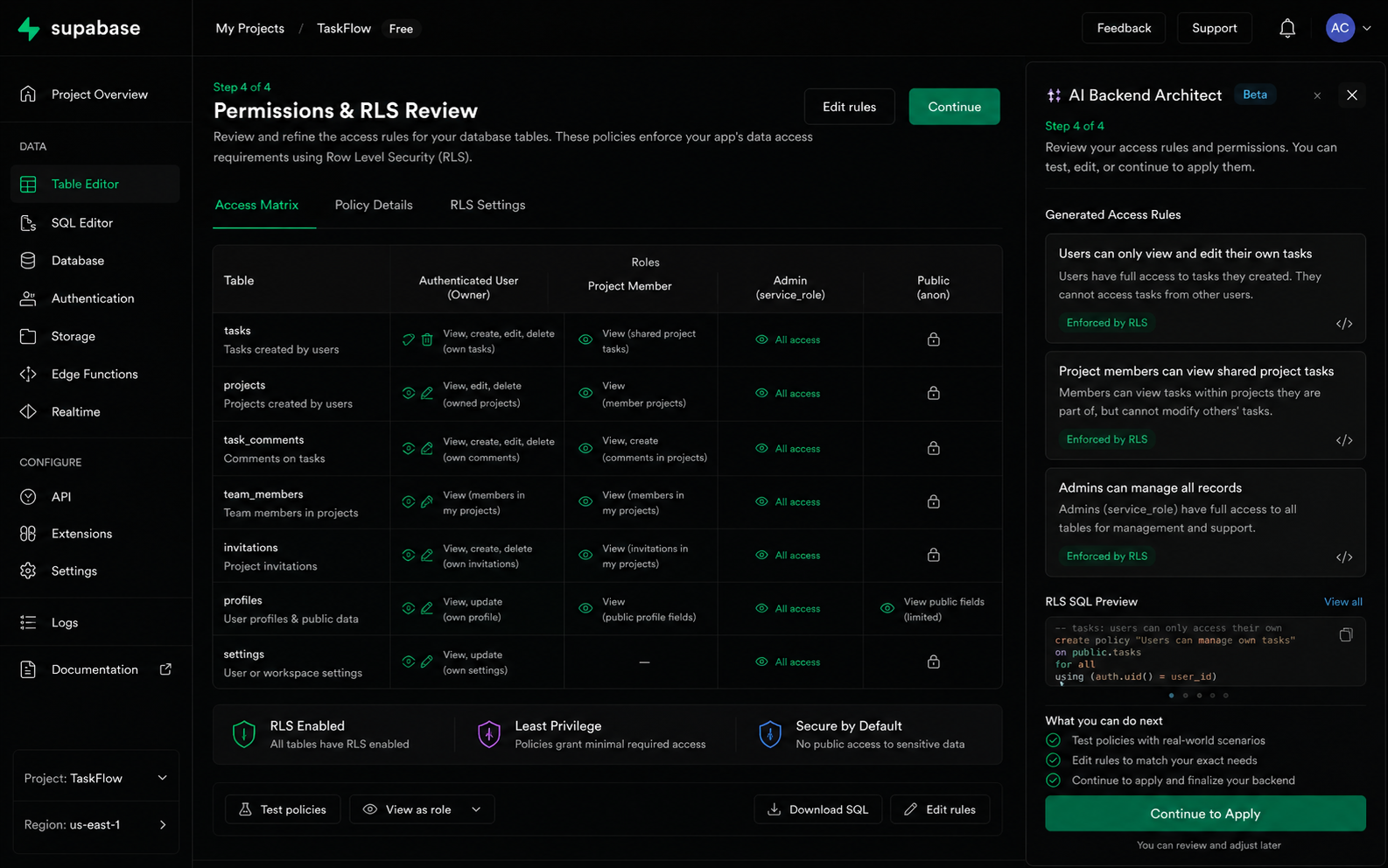Click the API sidebar icon

coord(28,496)
